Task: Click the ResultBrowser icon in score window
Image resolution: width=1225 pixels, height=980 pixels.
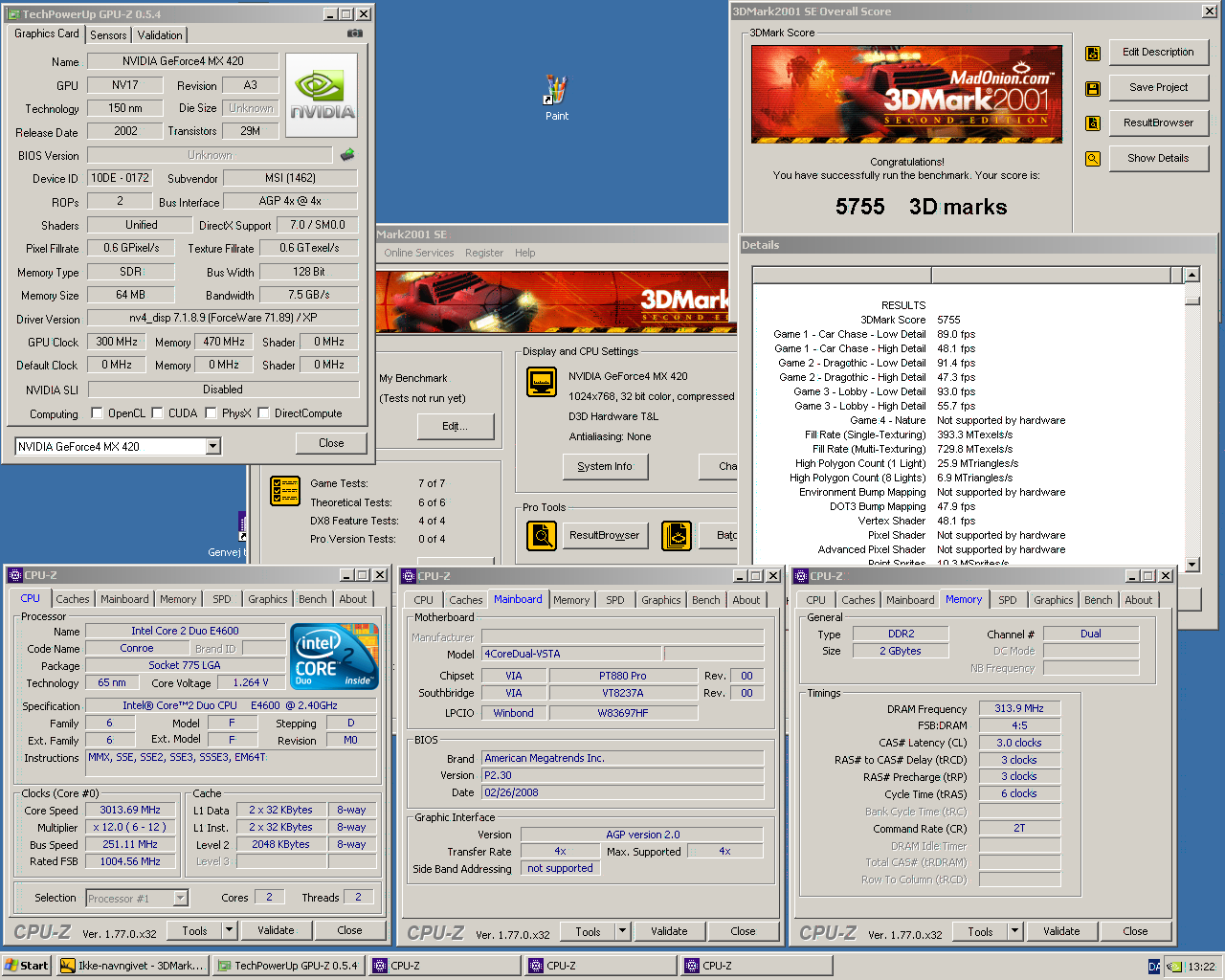Action: pyautogui.click(x=1093, y=123)
